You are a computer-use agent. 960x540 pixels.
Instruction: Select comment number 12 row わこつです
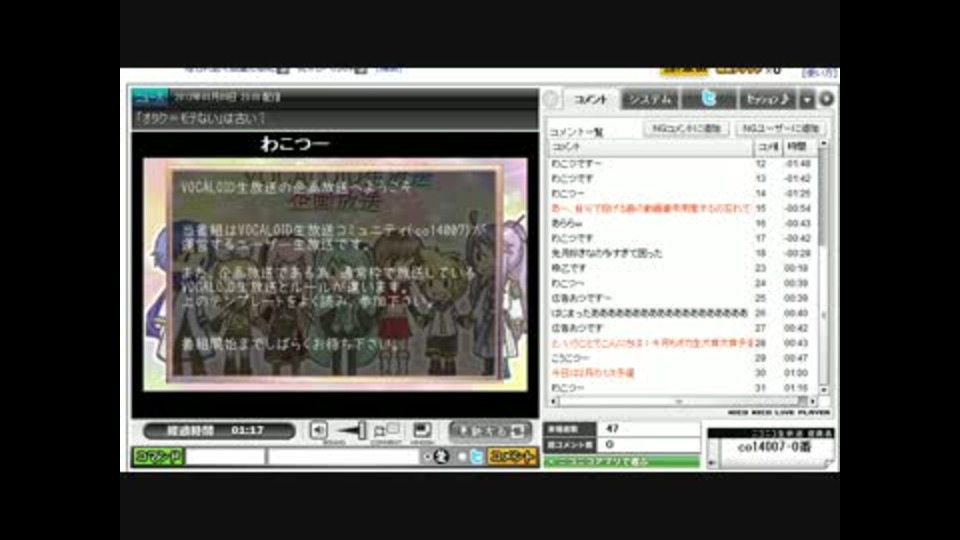pos(682,163)
